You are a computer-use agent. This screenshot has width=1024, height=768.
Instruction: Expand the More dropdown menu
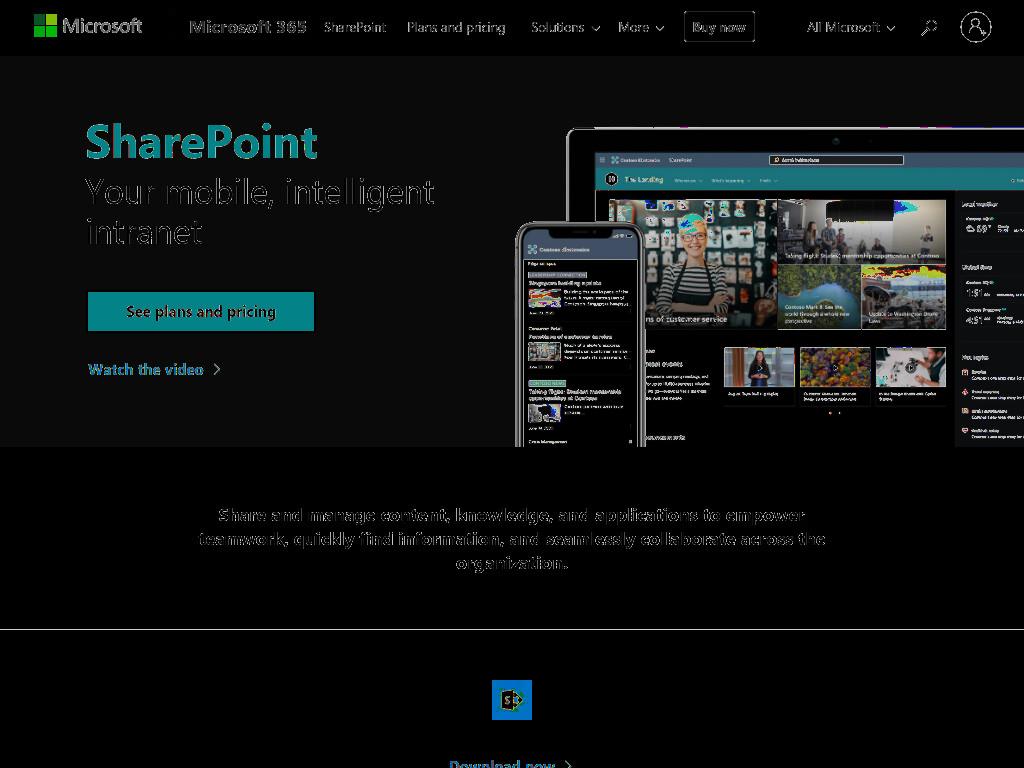coord(641,27)
